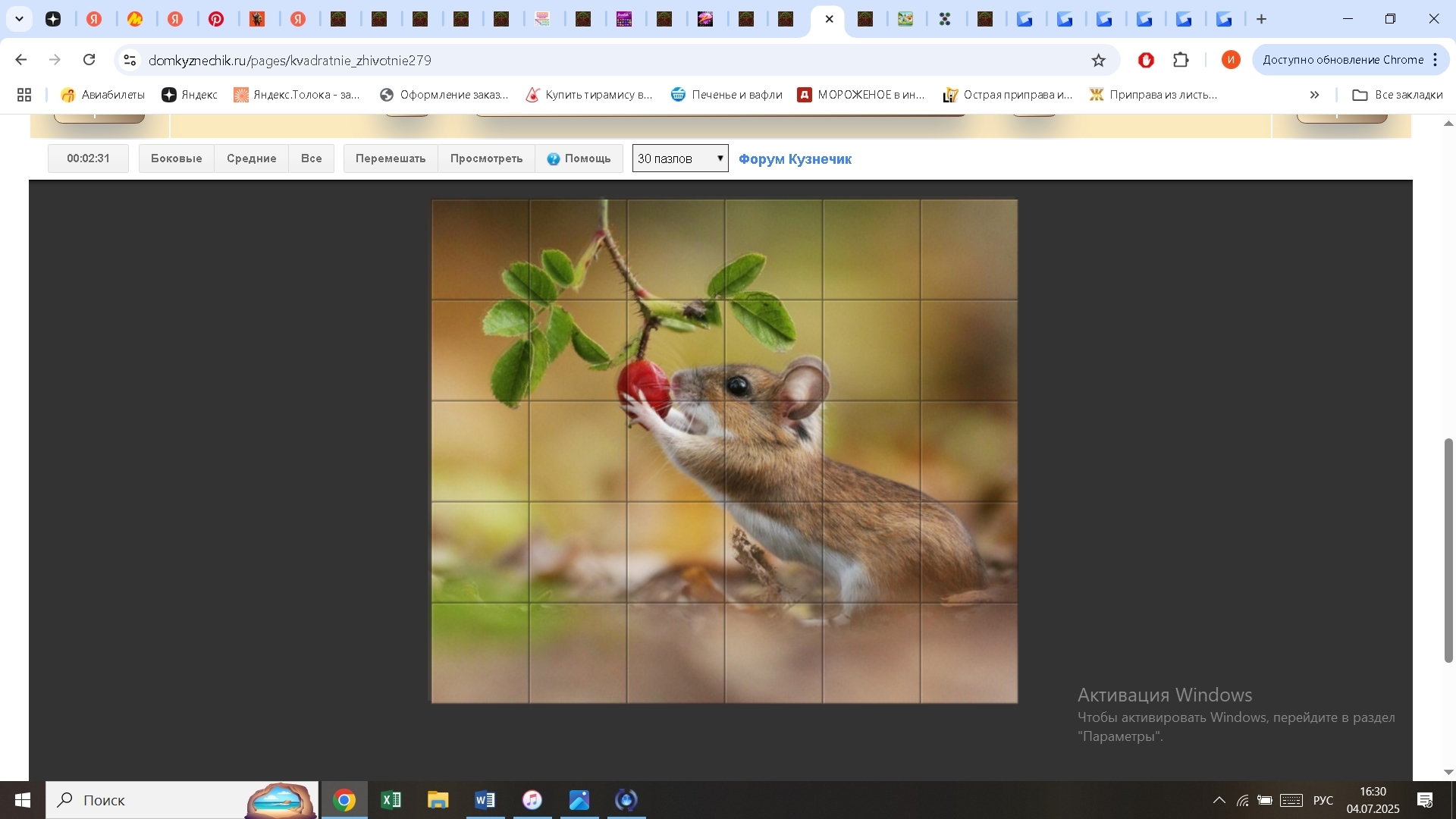Open the orange profile avatar
1456x819 pixels.
(1231, 60)
